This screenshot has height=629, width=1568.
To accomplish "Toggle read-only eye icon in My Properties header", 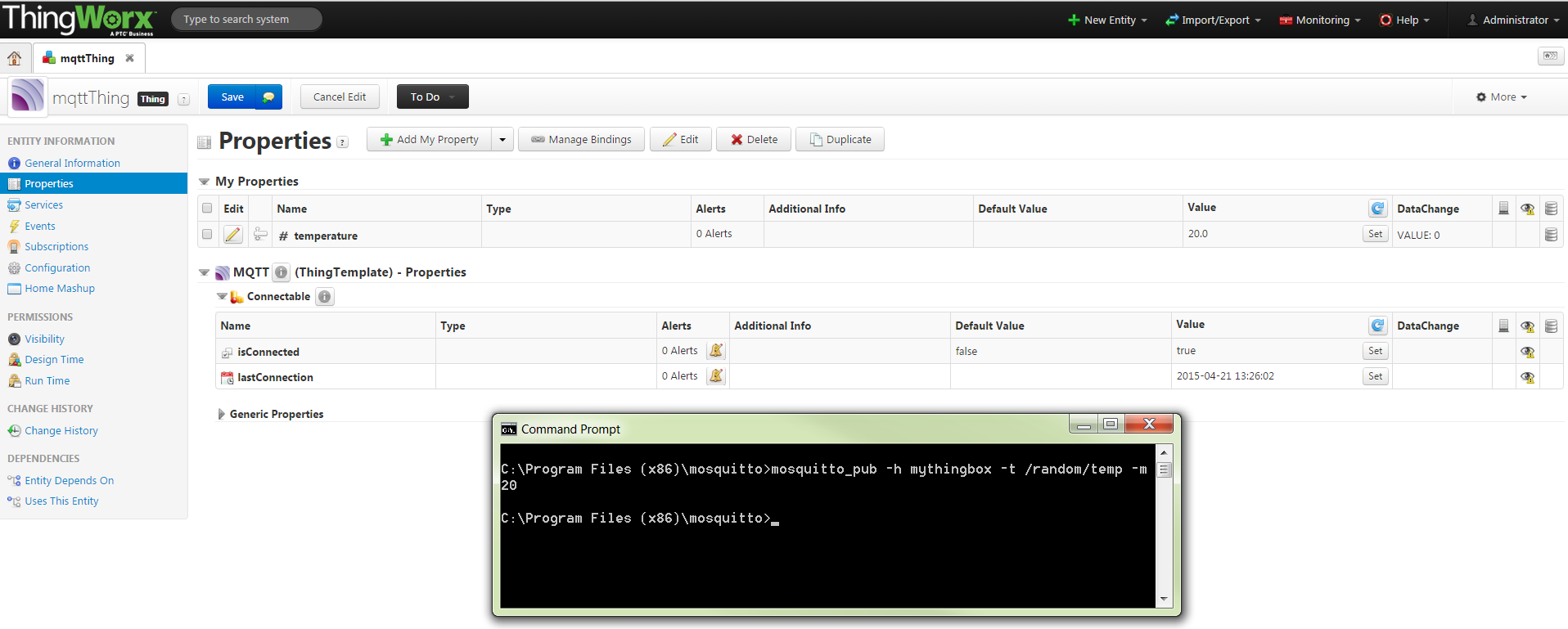I will point(1527,209).
